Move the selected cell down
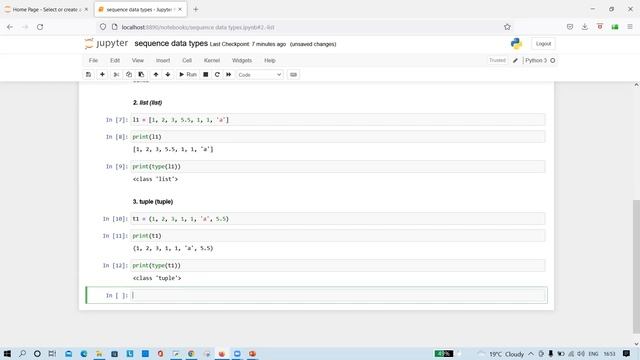 168,75
